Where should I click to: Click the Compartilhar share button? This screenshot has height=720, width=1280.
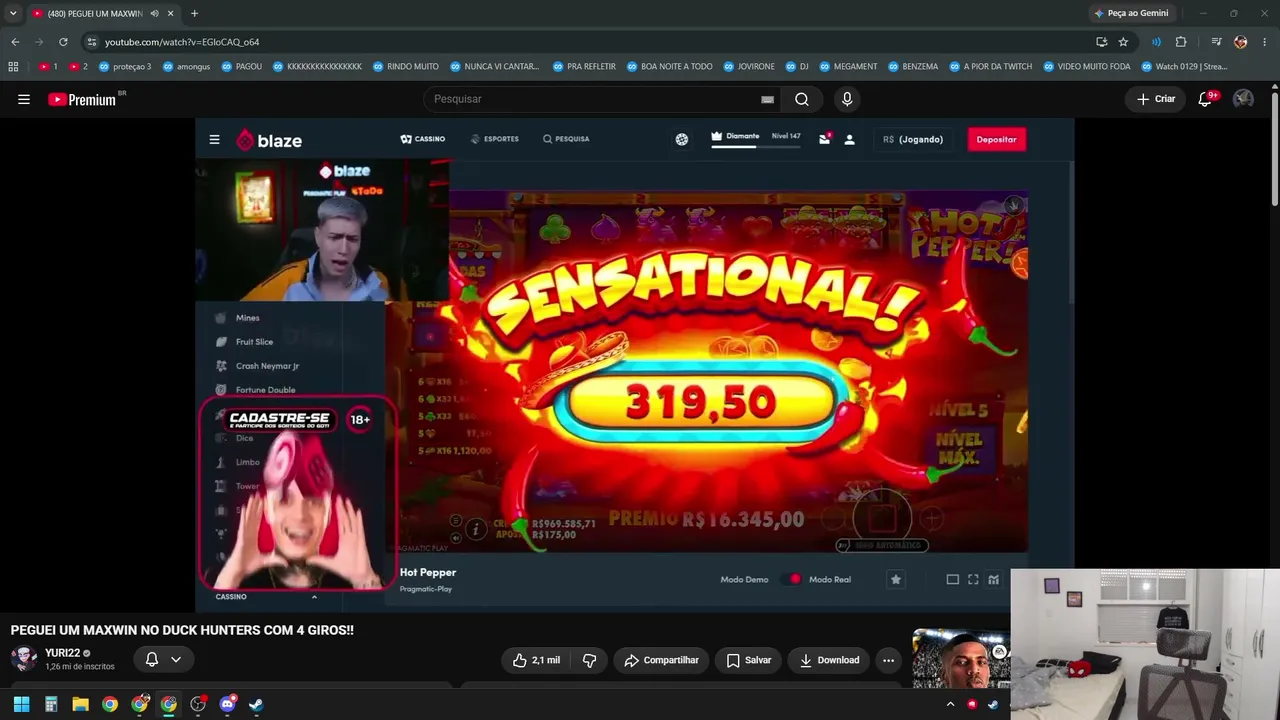(x=661, y=660)
